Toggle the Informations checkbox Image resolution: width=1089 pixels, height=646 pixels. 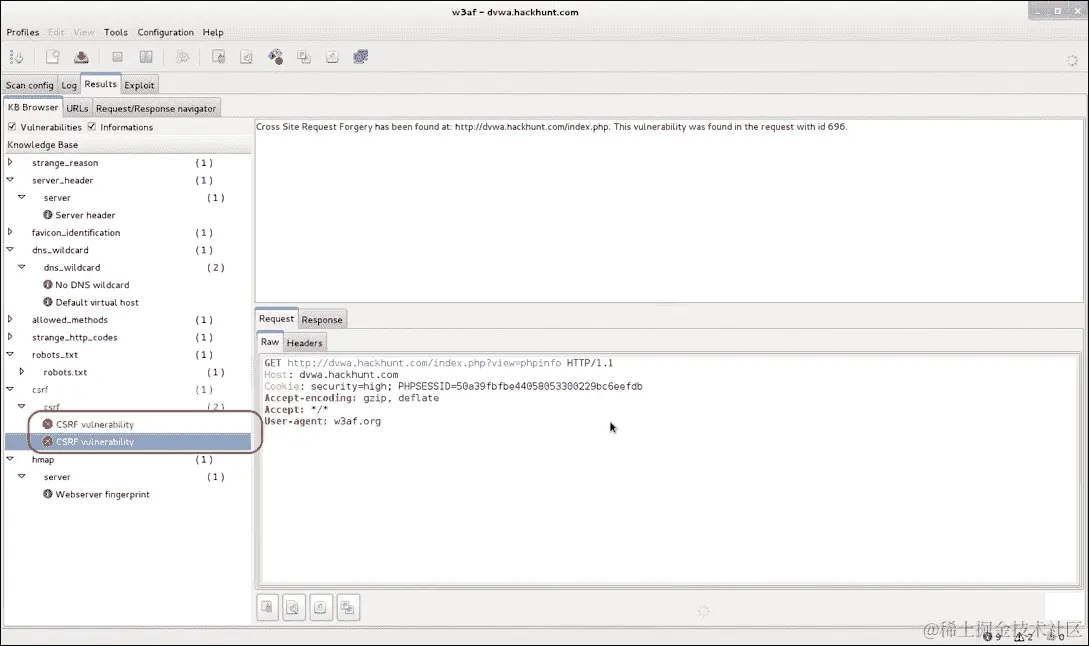[92, 126]
